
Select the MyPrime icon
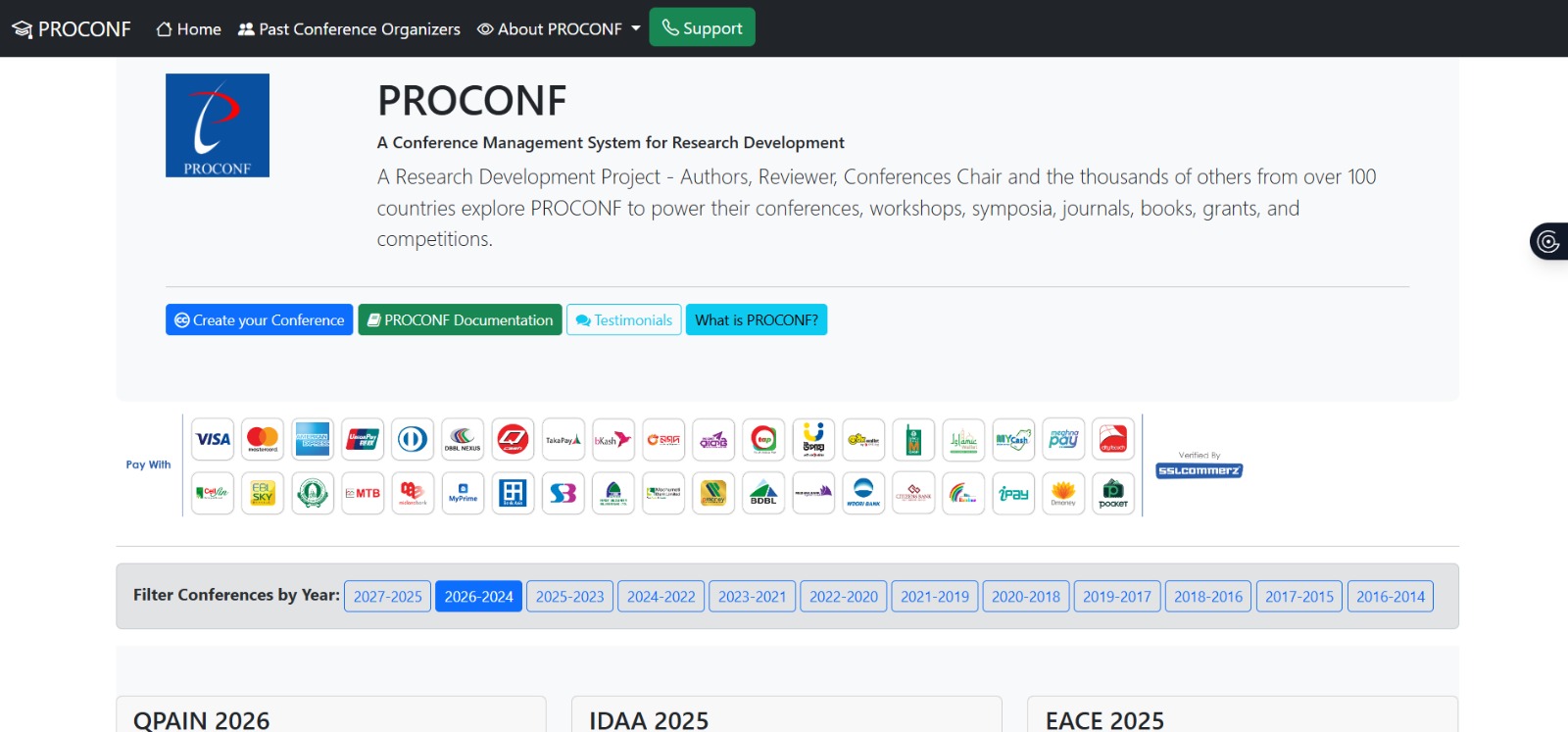pos(463,493)
